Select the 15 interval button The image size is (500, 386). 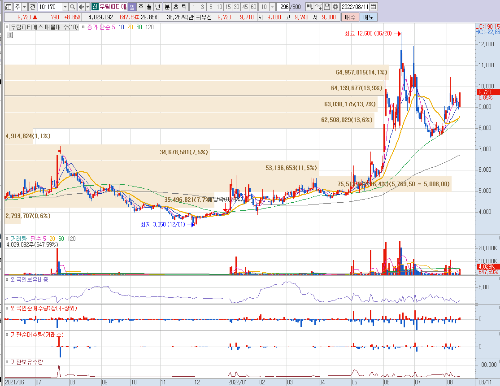228,7
